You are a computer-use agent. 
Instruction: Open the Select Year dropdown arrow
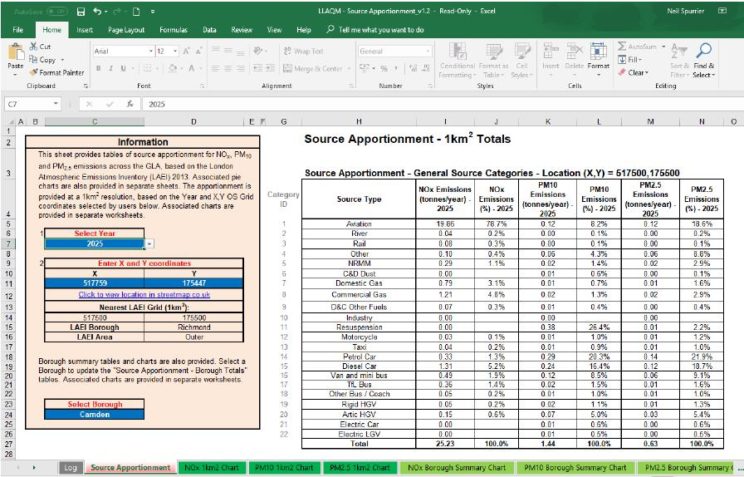[149, 243]
